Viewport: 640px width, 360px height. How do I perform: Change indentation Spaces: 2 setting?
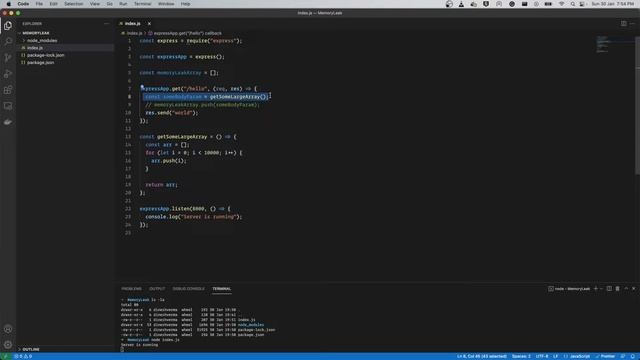pyautogui.click(x=521, y=356)
